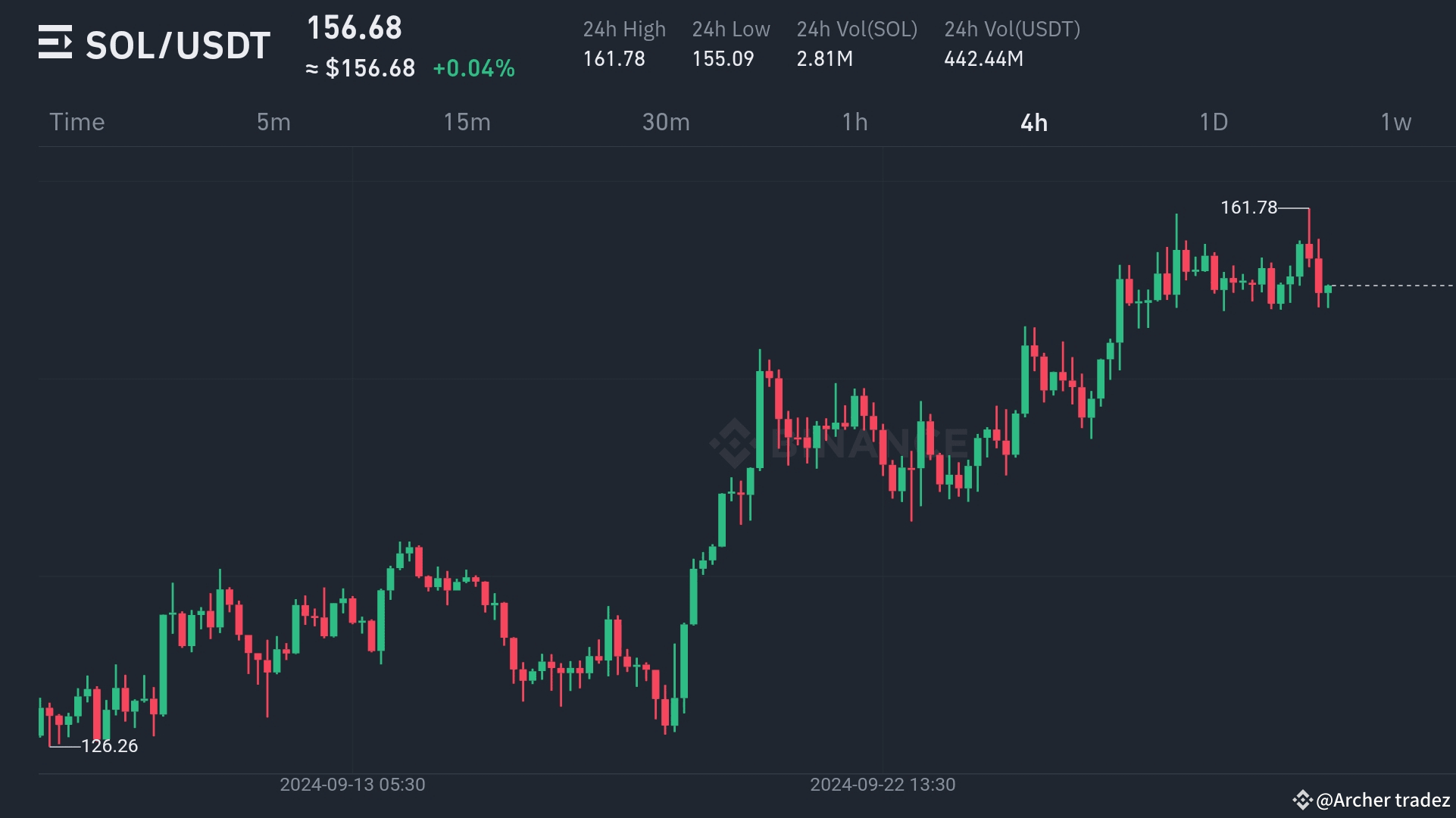The image size is (1456, 818).
Task: Click the 126.26 low price marker
Action: [110, 746]
